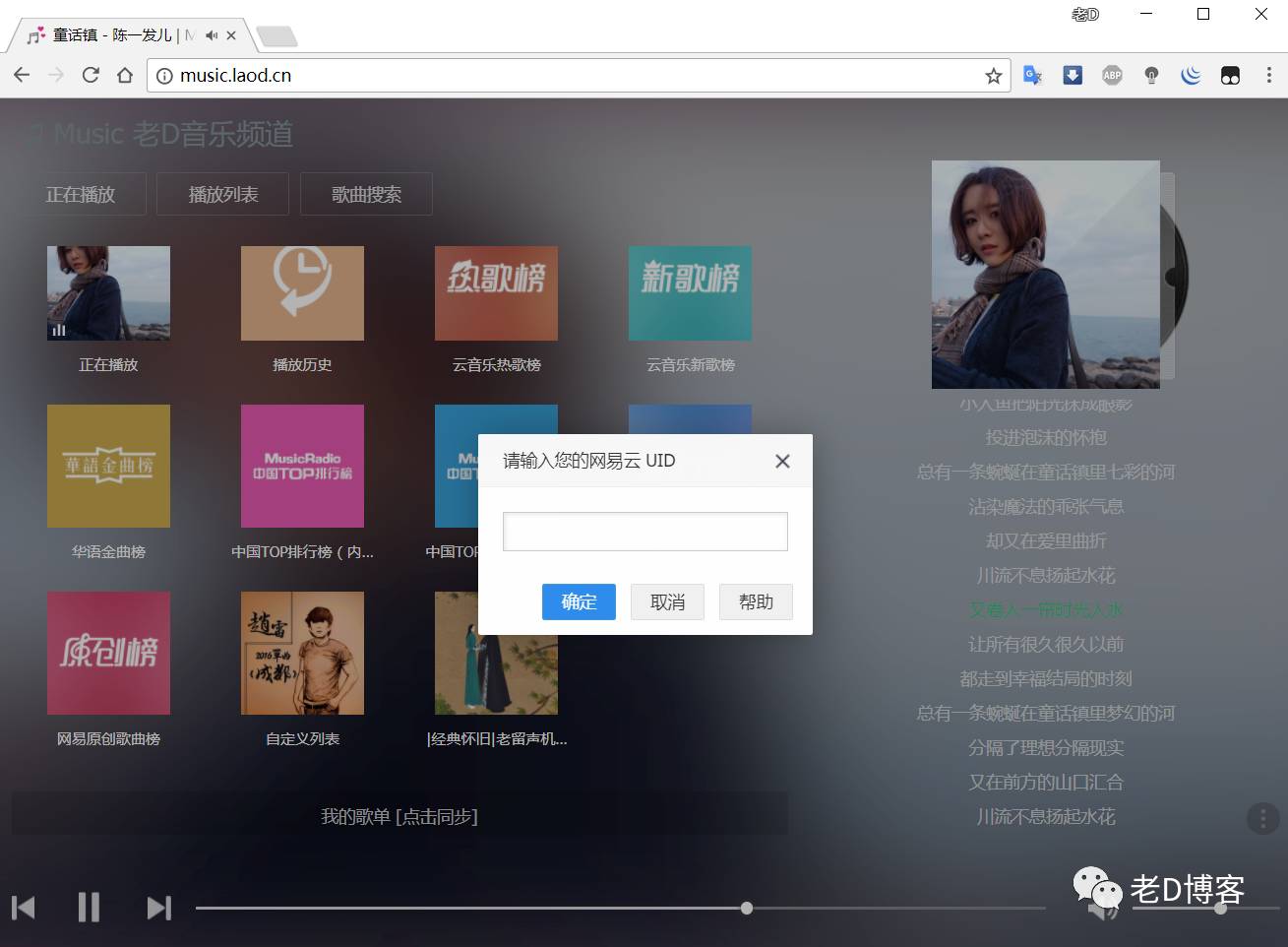Switch to the 播放列表 tab
This screenshot has width=1288, height=947.
(223, 195)
